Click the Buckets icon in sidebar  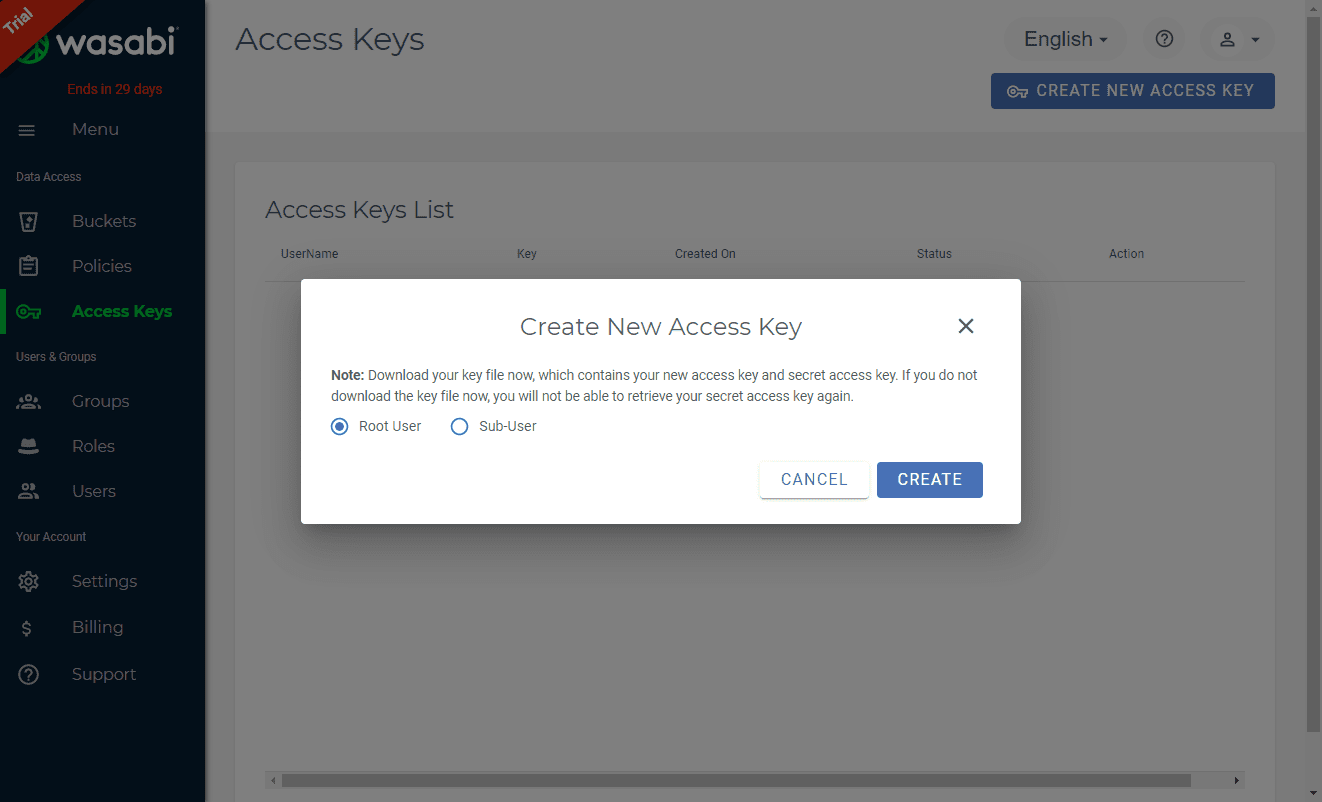(29, 221)
